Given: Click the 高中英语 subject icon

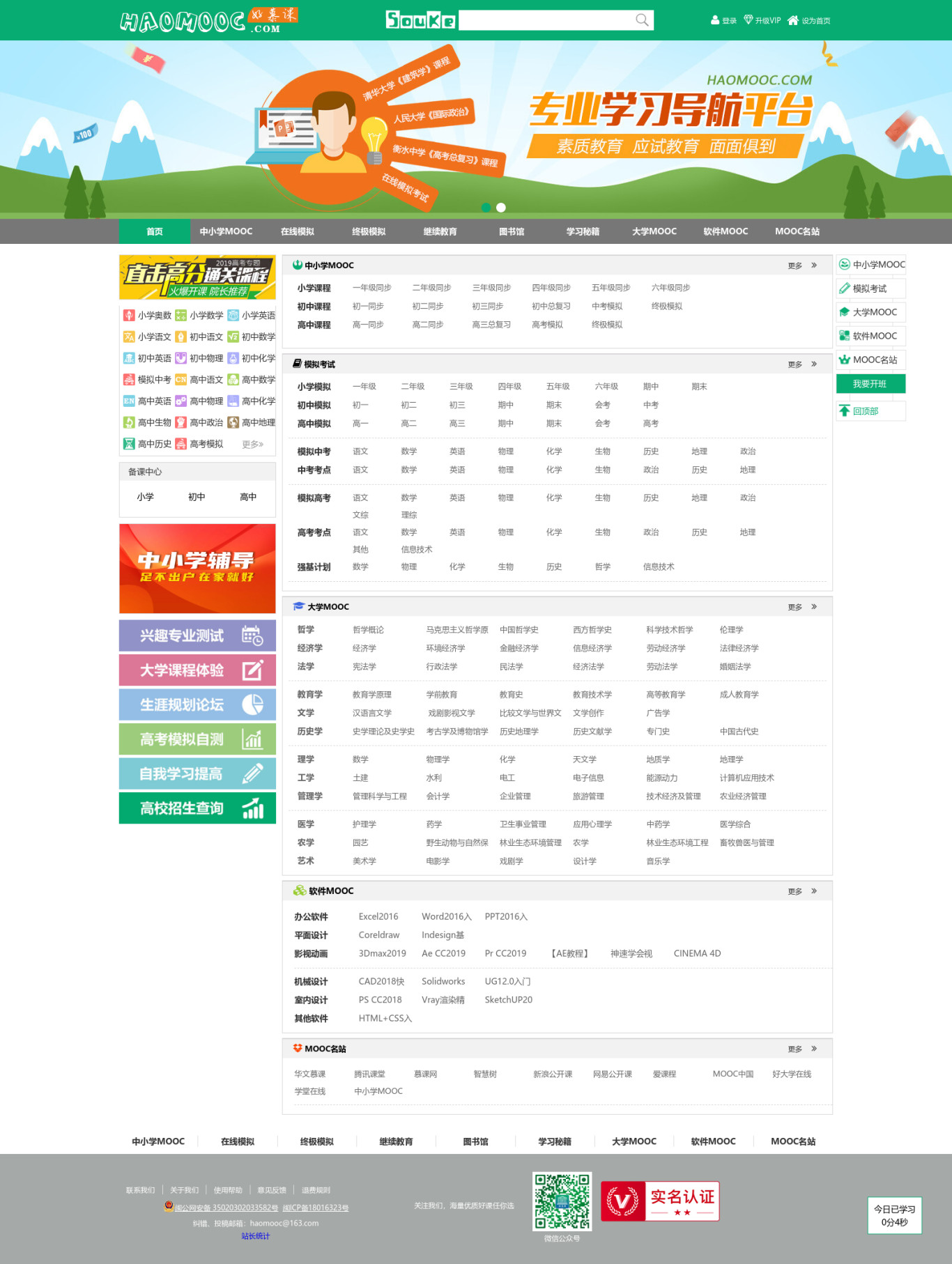Looking at the screenshot, I should (x=129, y=401).
